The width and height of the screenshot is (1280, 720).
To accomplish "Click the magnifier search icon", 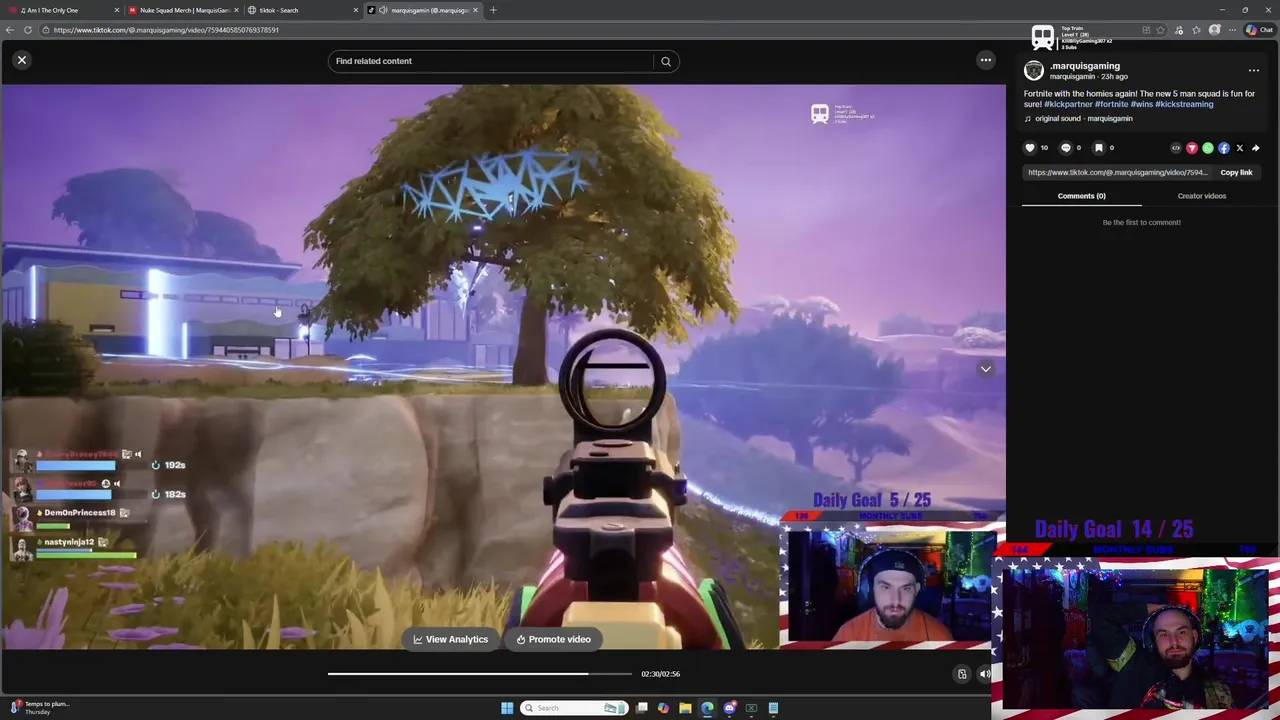I will coord(666,61).
